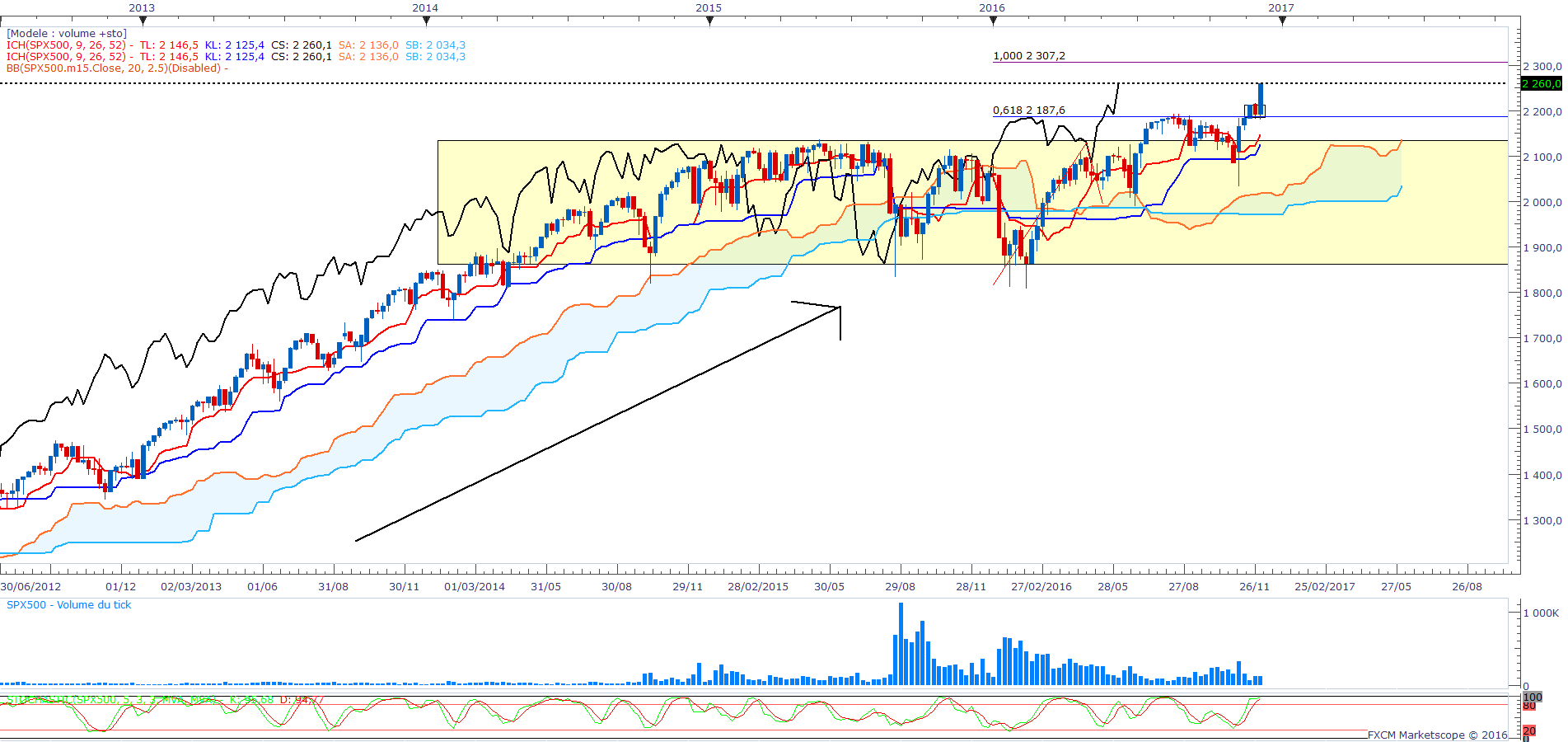1568x742 pixels.
Task: Select the 'SPX500 - Volume du tick' panel label
Action: tap(69, 605)
